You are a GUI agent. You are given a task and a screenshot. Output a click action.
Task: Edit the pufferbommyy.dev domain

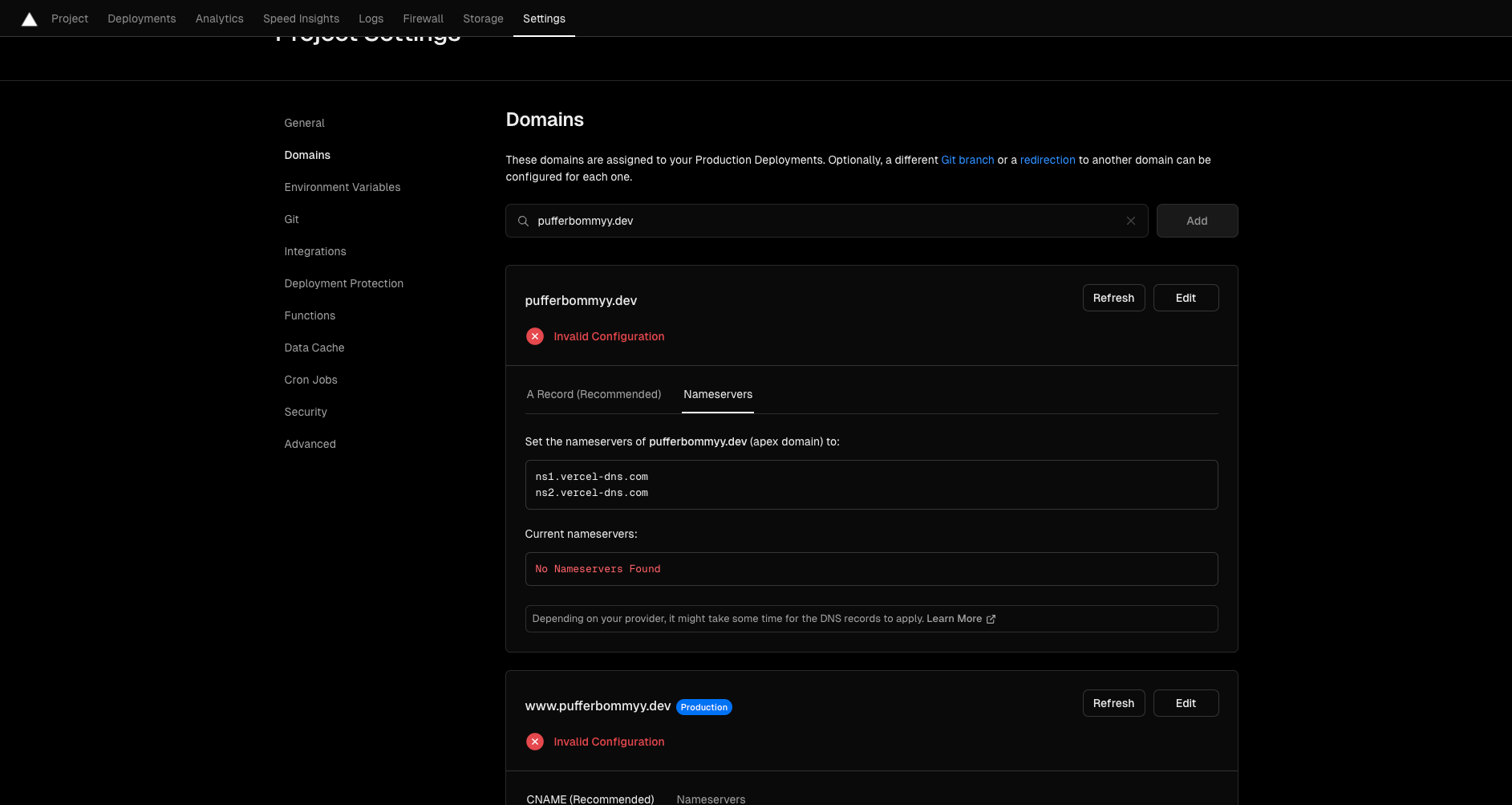(1186, 298)
